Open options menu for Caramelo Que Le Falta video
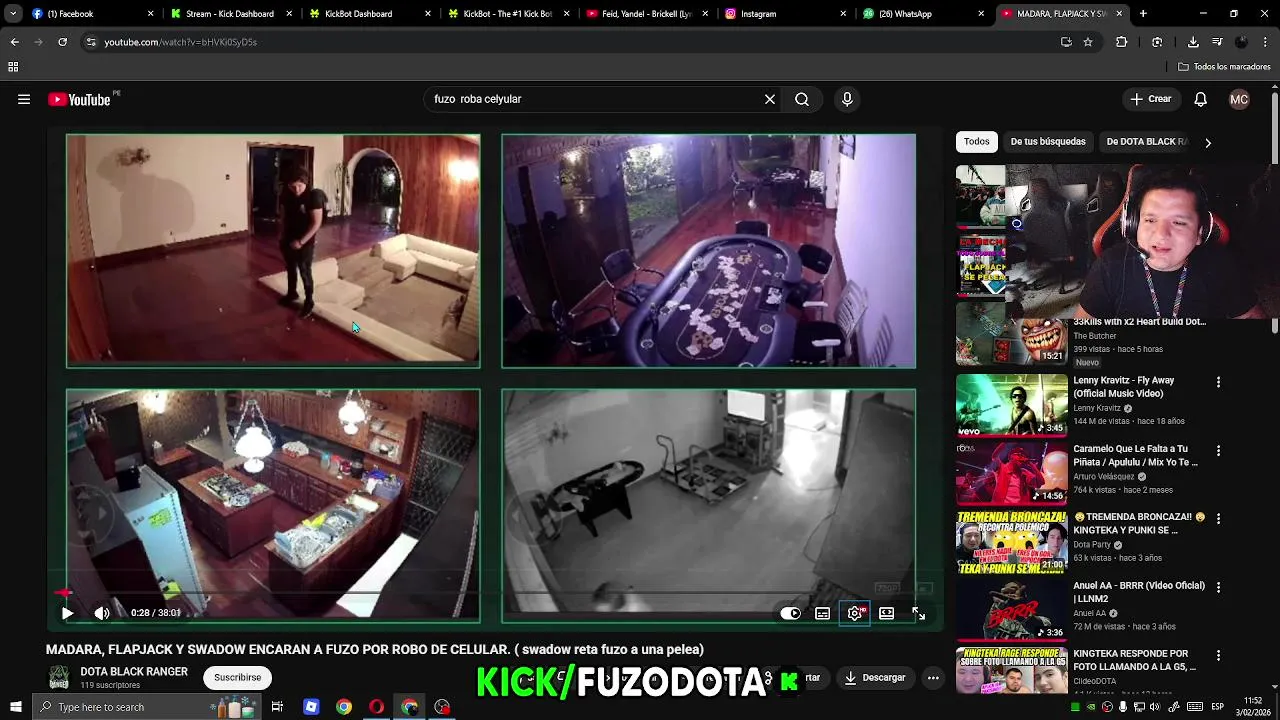 click(1218, 450)
